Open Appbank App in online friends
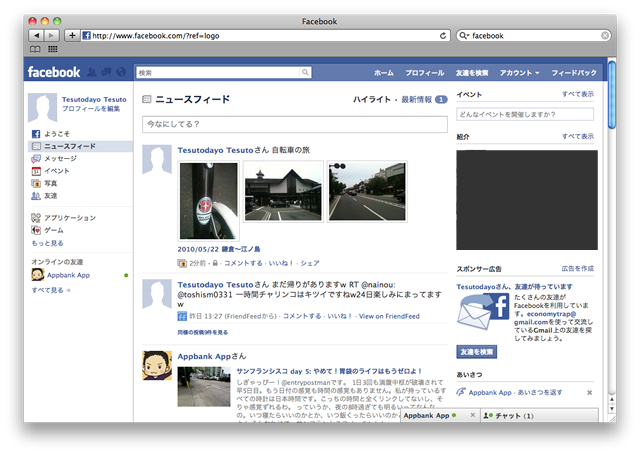 pyautogui.click(x=68, y=275)
